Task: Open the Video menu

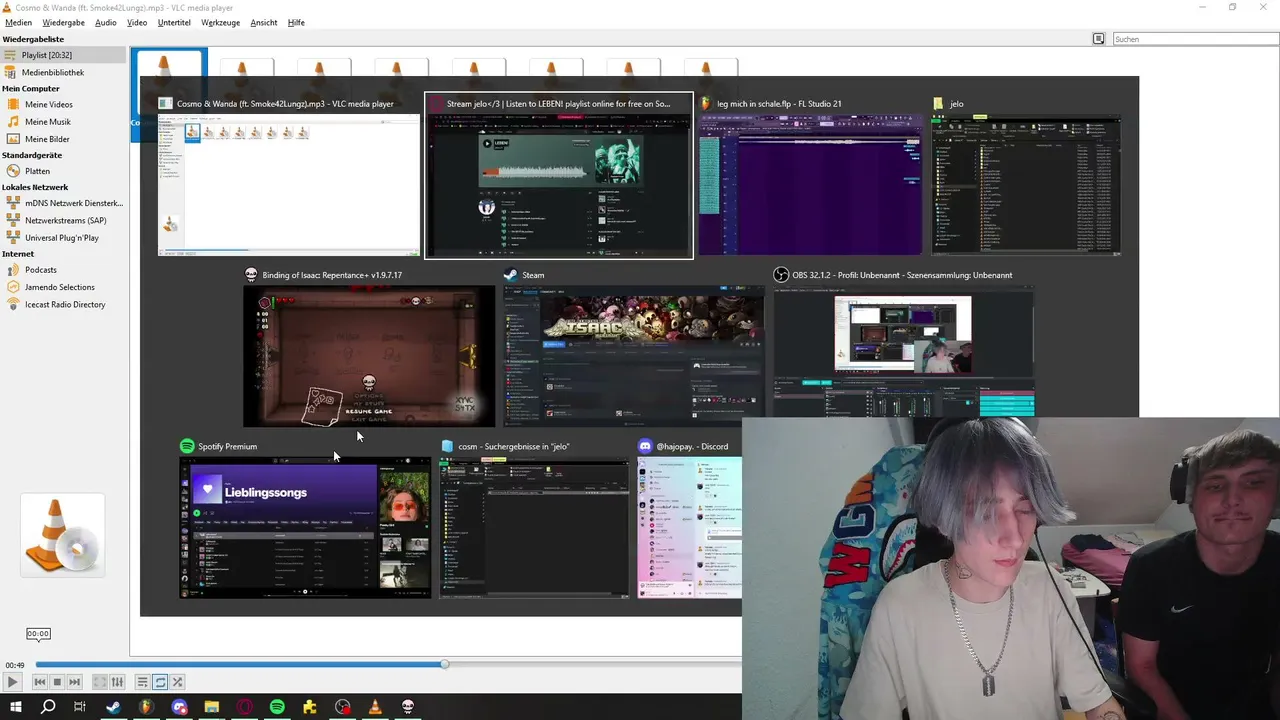Action: (137, 22)
